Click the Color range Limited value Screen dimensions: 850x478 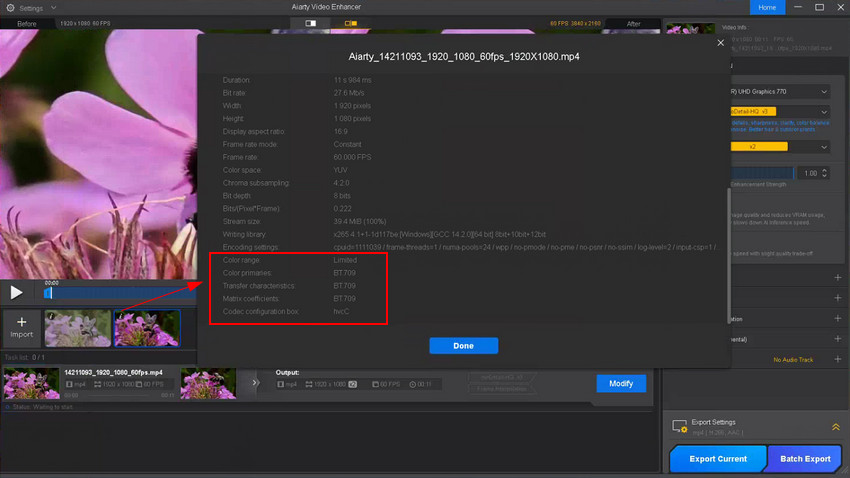click(345, 260)
